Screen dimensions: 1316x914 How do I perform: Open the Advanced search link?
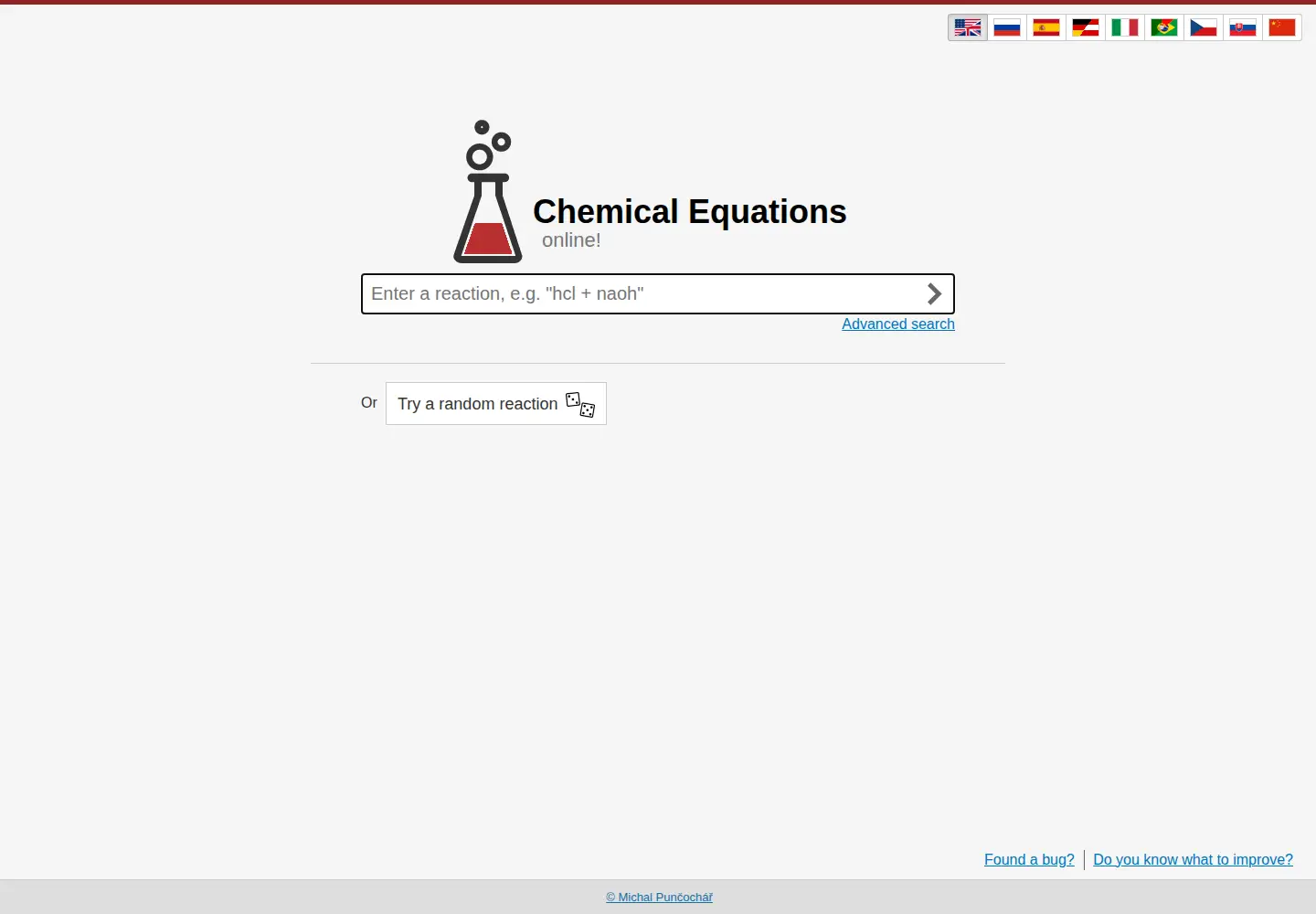[898, 324]
